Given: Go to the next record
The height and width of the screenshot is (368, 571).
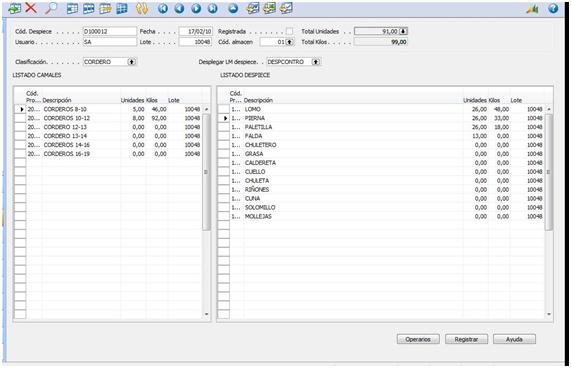Looking at the screenshot, I should pyautogui.click(x=196, y=8).
